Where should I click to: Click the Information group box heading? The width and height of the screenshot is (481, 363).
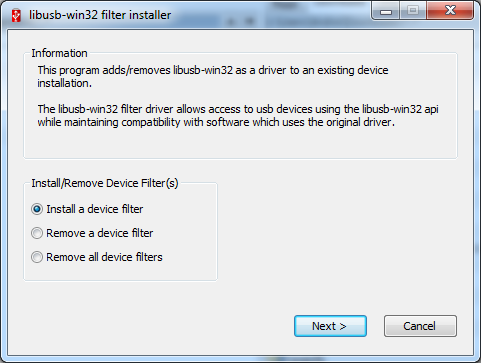tap(59, 53)
